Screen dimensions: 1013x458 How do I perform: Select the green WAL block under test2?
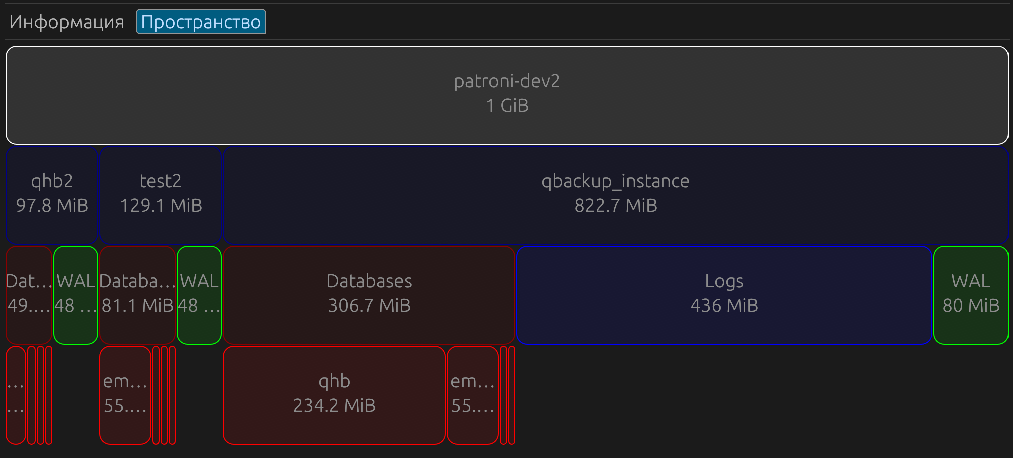(x=199, y=294)
